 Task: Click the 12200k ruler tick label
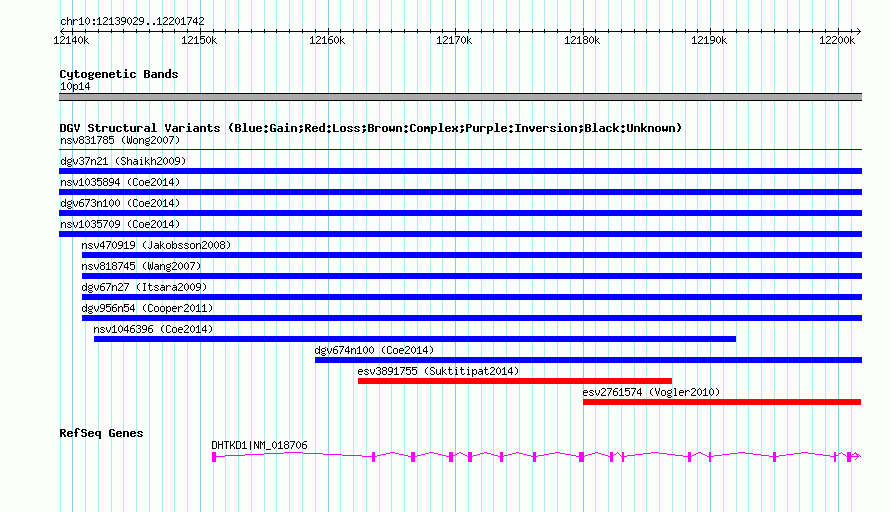pyautogui.click(x=837, y=40)
